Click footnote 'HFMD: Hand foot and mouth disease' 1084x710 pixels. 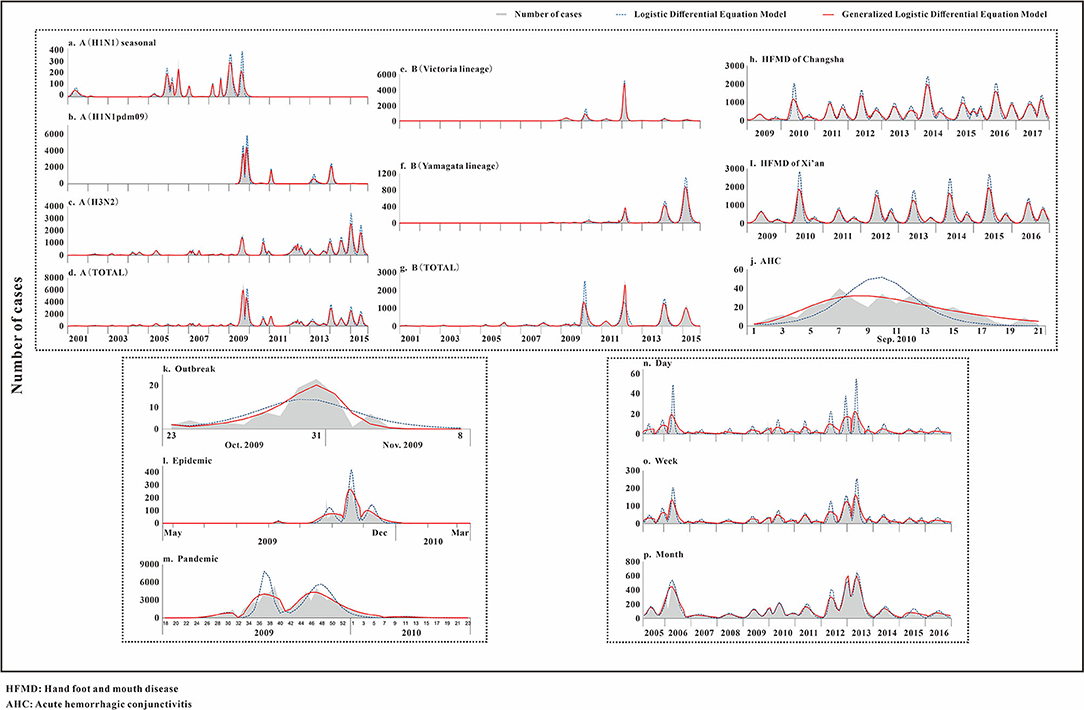tap(92, 689)
